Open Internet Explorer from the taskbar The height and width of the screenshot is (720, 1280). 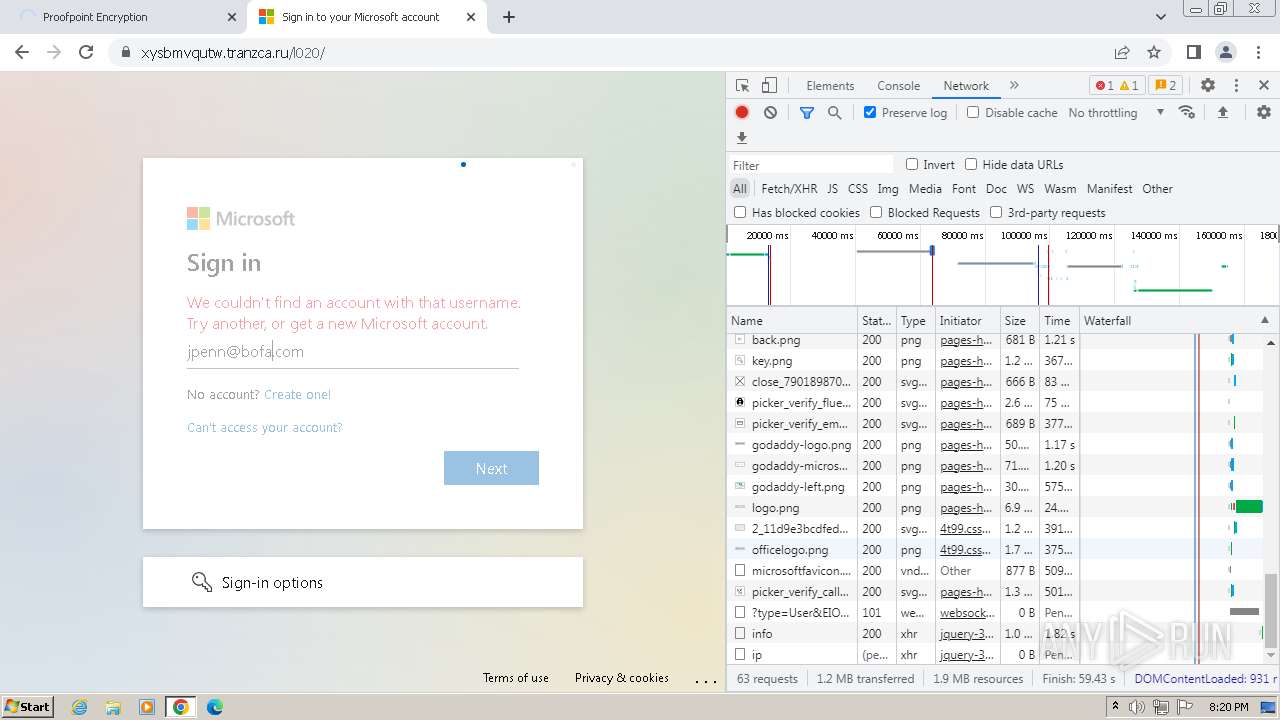point(80,707)
